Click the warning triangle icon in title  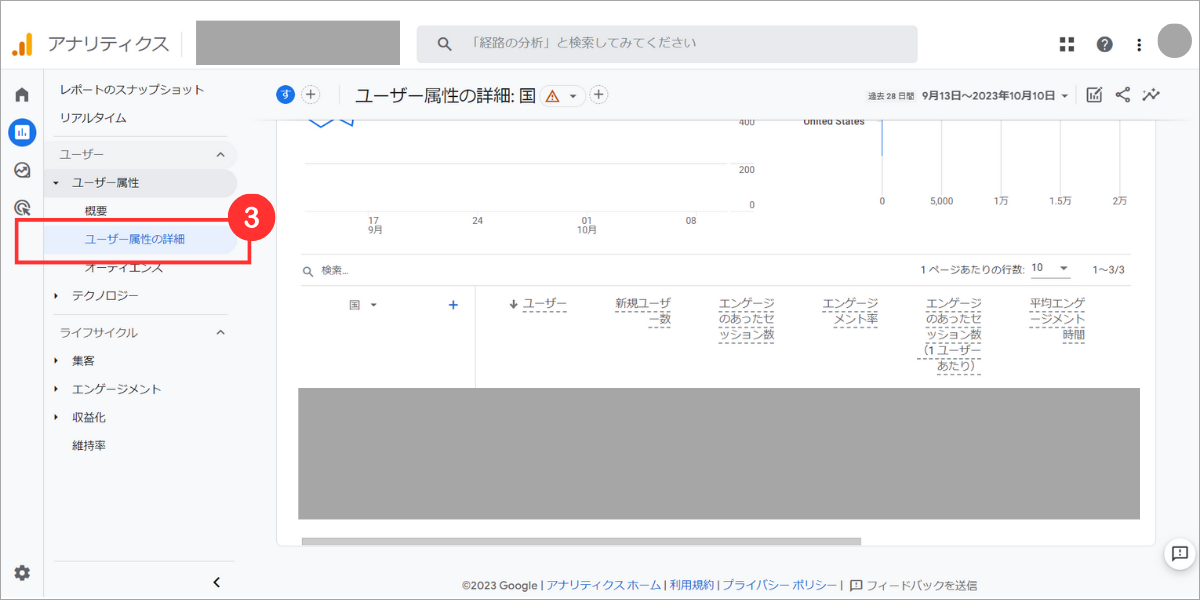[x=553, y=96]
